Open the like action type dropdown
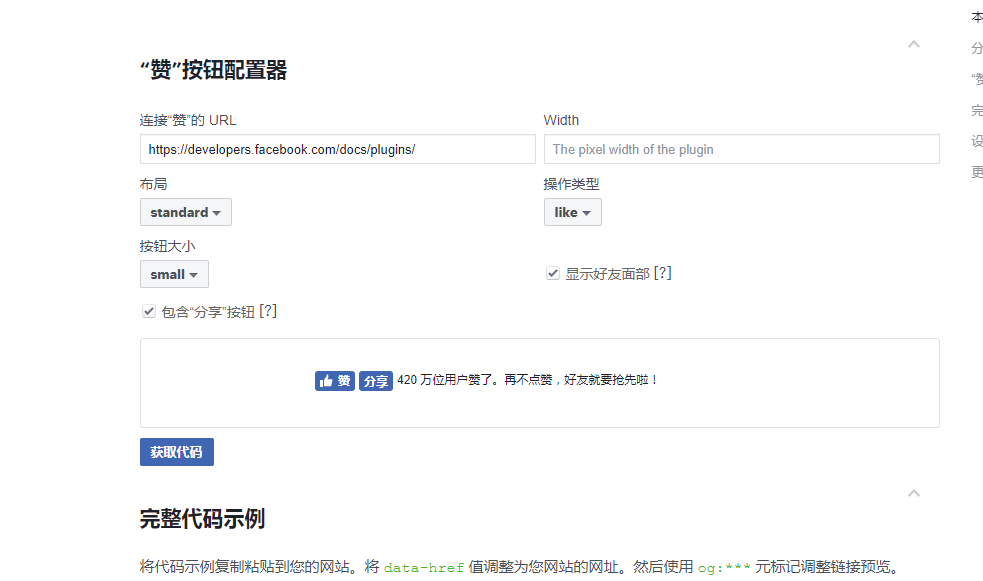This screenshot has height=581, width=983. click(x=572, y=212)
